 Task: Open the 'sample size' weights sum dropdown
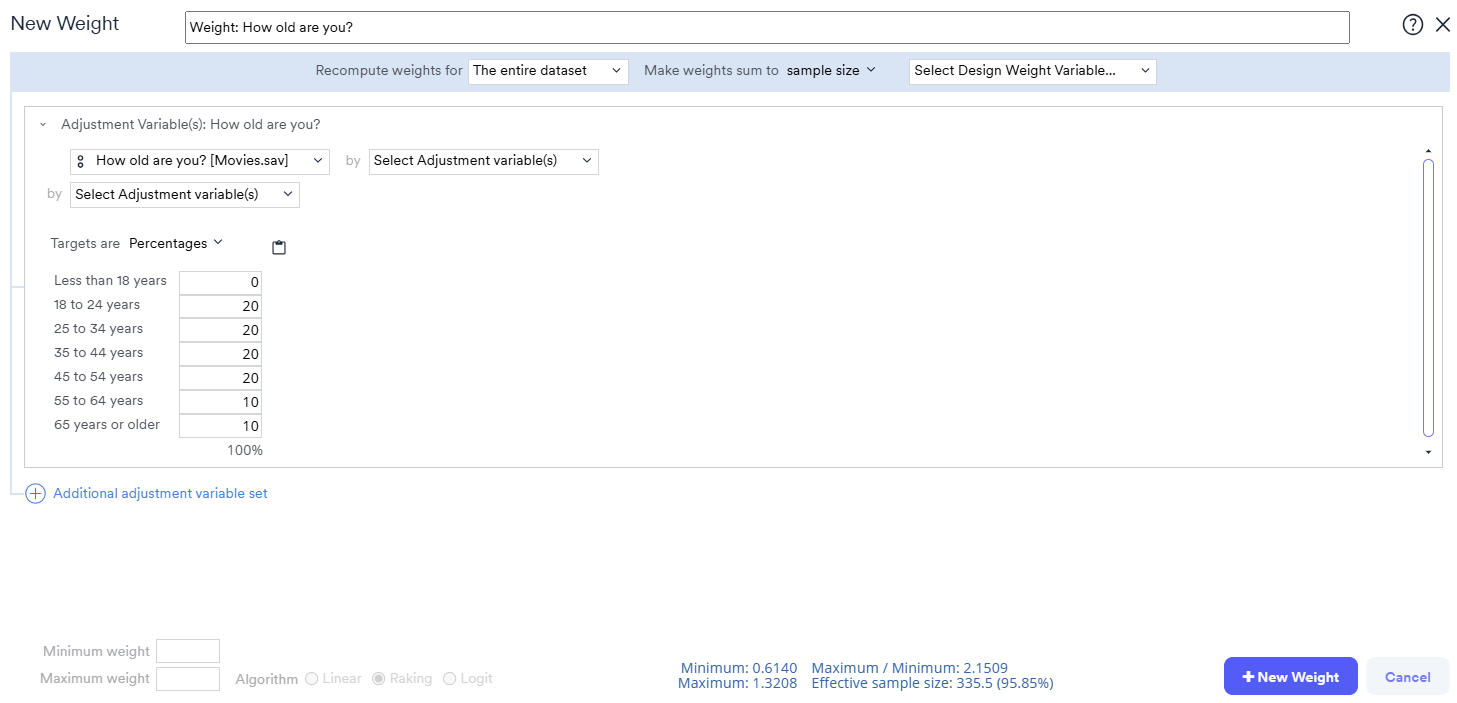831,70
